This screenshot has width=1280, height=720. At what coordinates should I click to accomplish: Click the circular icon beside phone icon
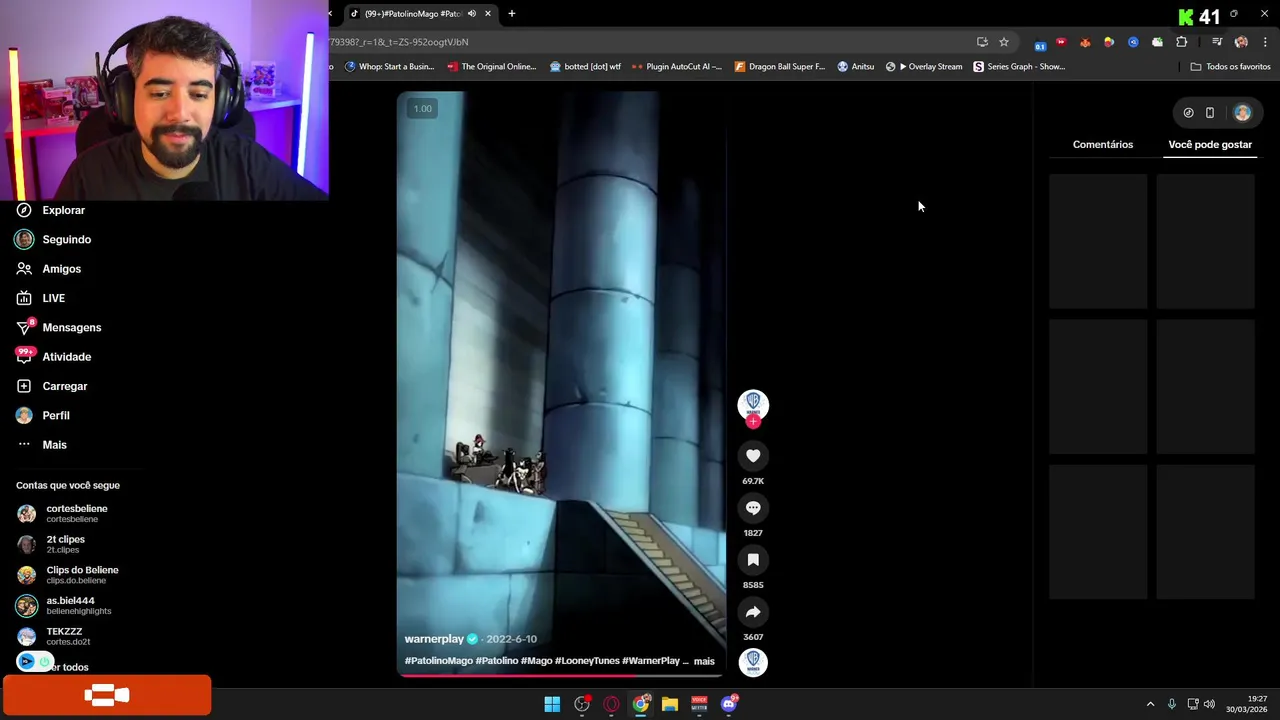1188,113
